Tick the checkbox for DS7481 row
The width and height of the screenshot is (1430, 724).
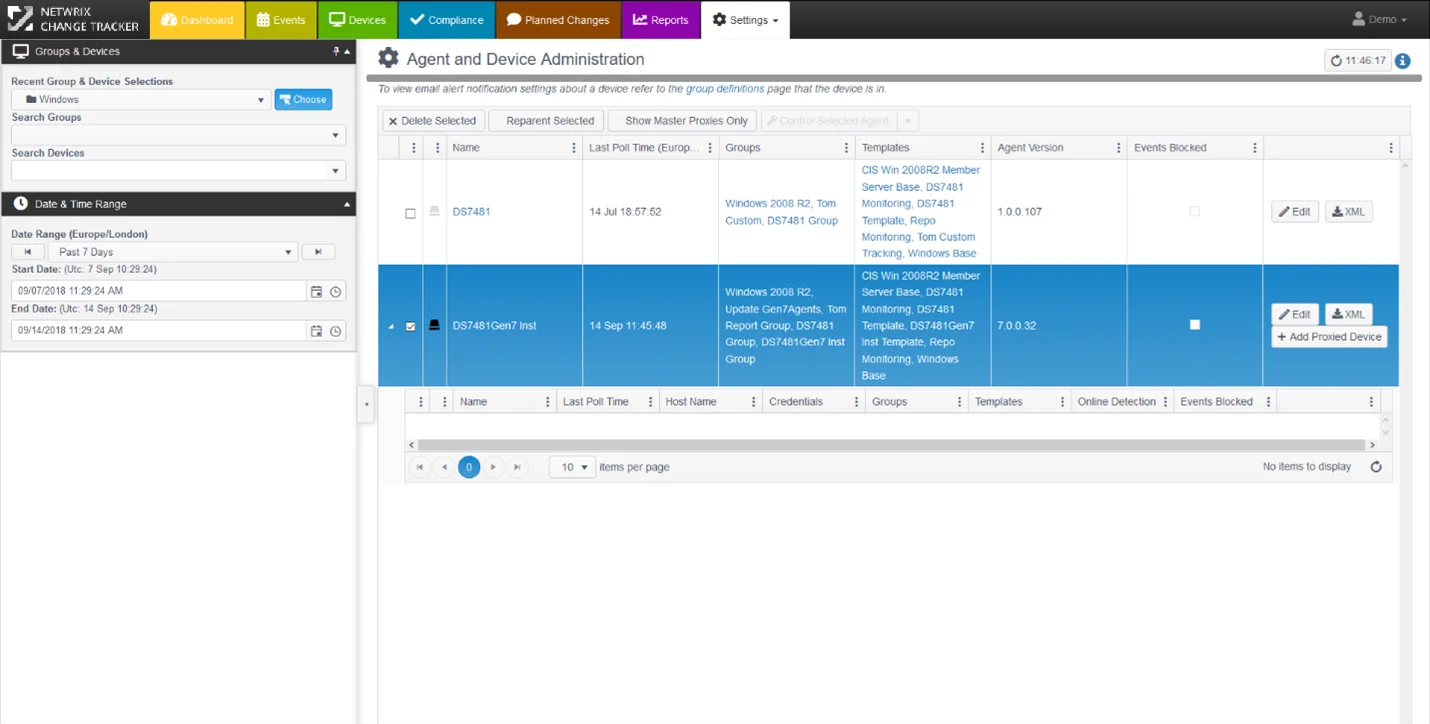(x=410, y=213)
